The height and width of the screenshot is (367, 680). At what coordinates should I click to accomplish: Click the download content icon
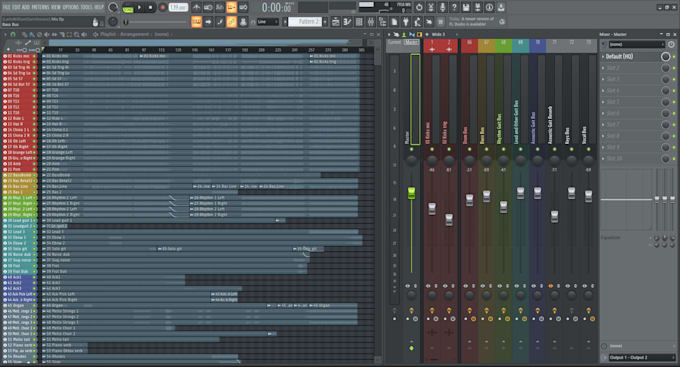click(501, 7)
